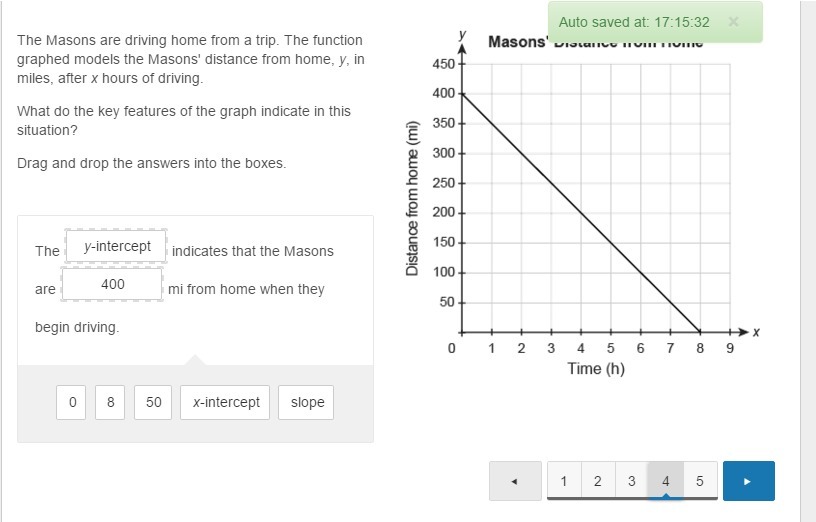Image resolution: width=816 pixels, height=522 pixels.
Task: Select the x-intercept answer tile
Action: coord(226,402)
